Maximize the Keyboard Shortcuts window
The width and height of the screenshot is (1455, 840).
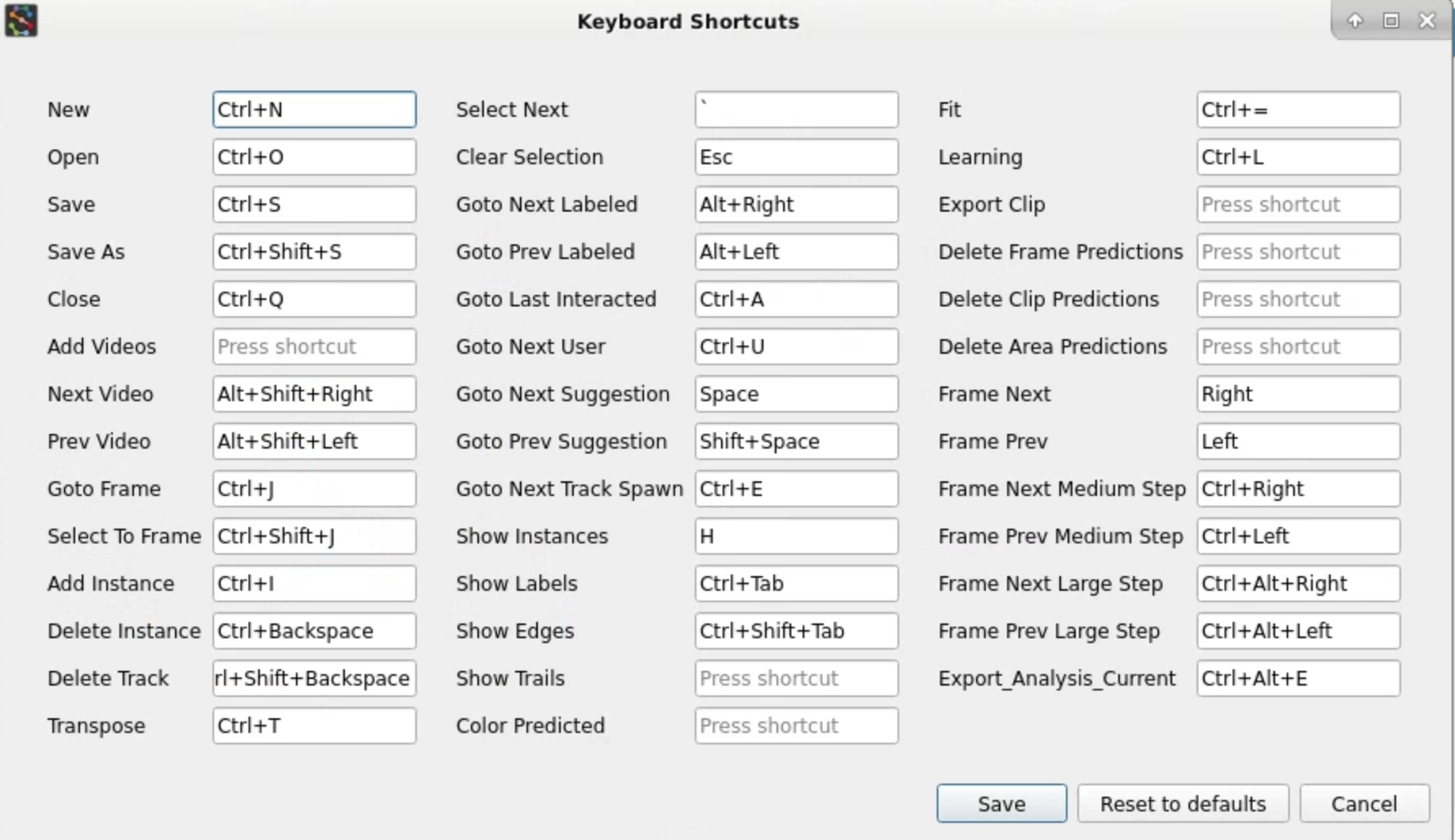(1391, 20)
